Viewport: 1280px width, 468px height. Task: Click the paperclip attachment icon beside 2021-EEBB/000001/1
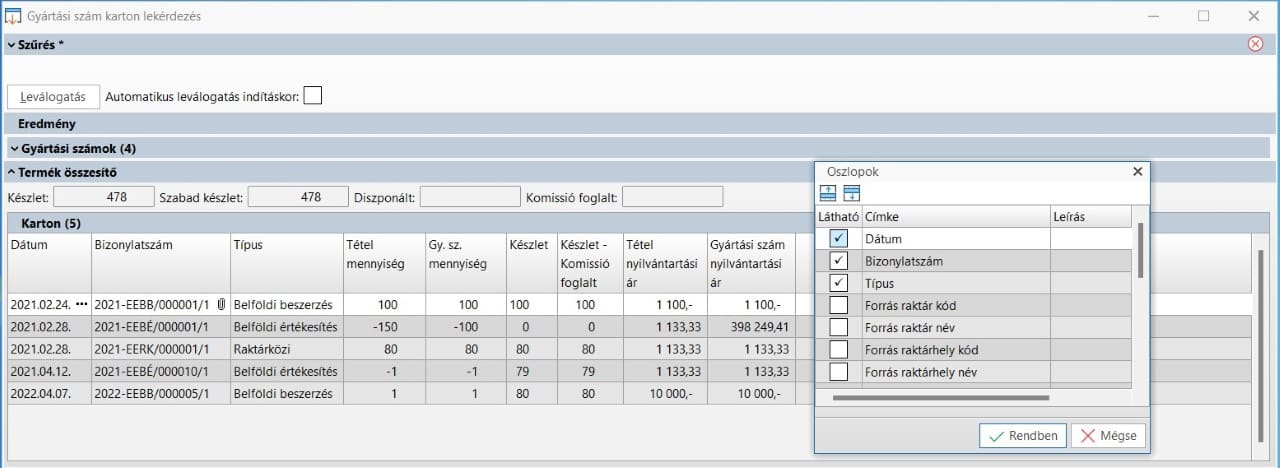click(x=220, y=304)
